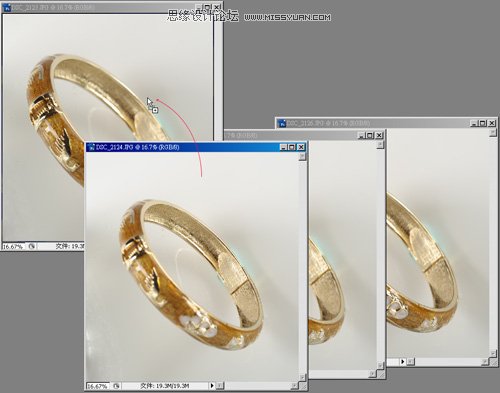Click the resize grip of DSC_2124.JPG window
The image size is (500, 393).
[x=303, y=386]
